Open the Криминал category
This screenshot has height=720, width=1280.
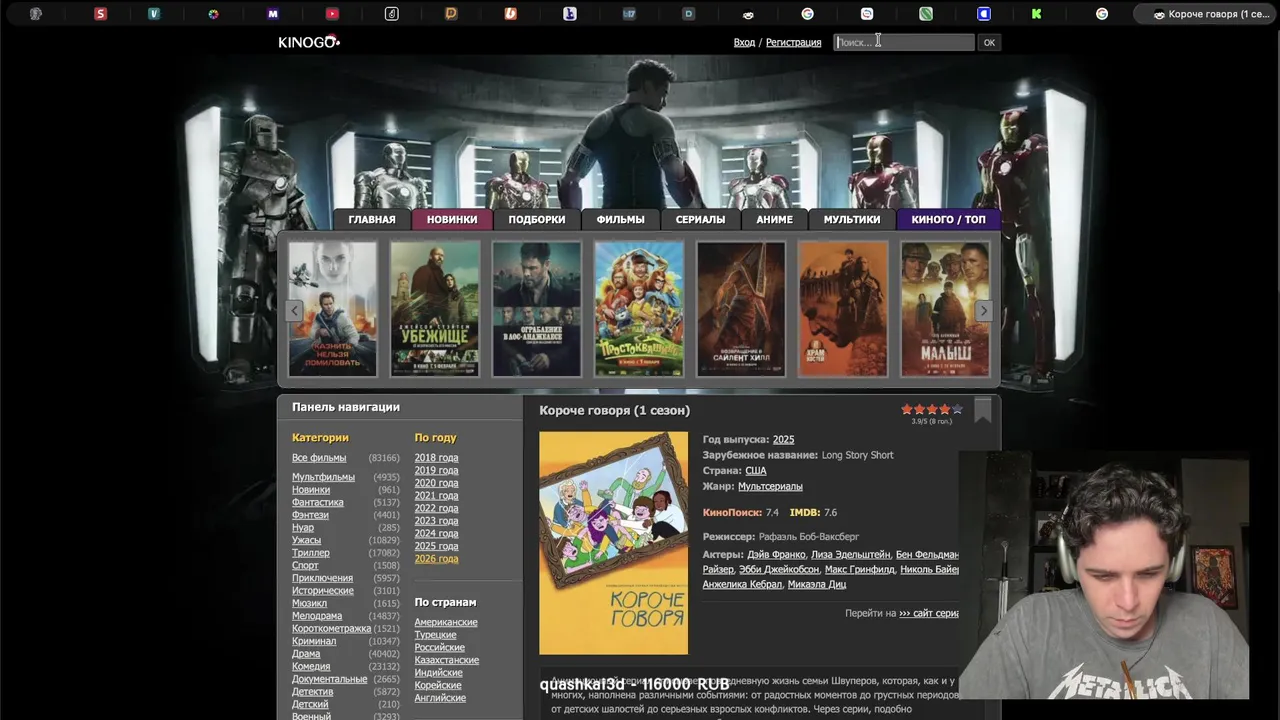coord(314,641)
